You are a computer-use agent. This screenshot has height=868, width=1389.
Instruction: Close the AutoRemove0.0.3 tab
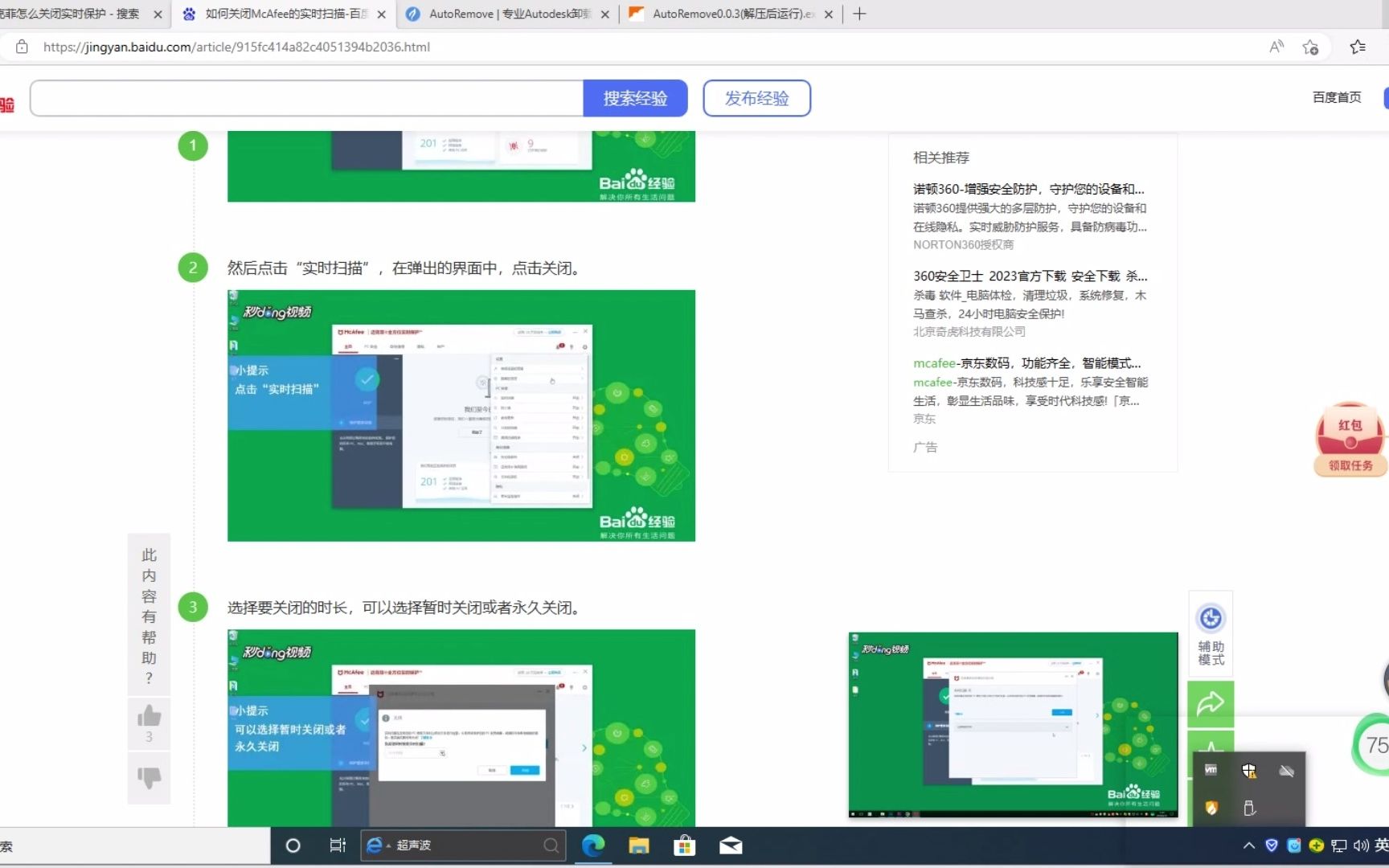click(x=828, y=14)
